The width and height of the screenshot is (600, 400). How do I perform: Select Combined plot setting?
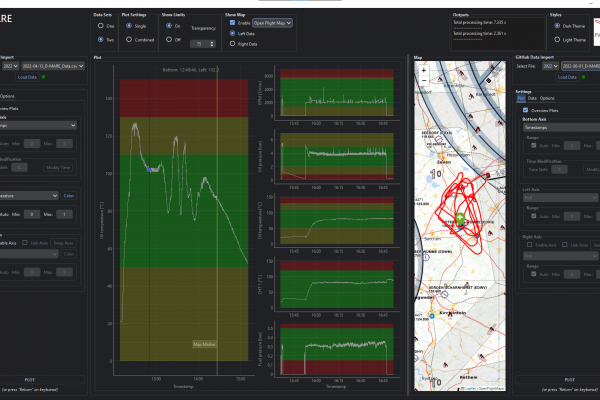tap(128, 39)
